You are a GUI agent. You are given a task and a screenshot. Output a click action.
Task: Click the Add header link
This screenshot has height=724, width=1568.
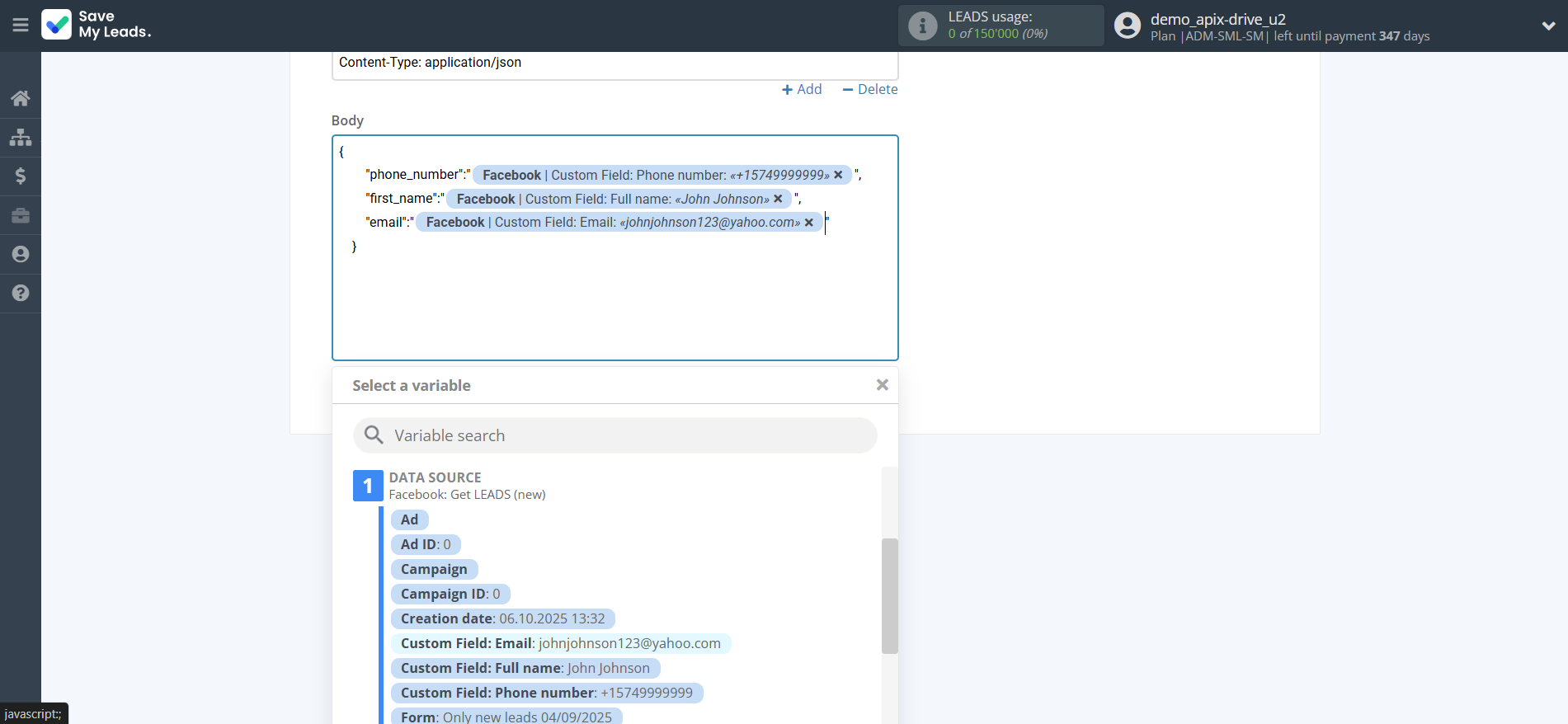coord(802,89)
